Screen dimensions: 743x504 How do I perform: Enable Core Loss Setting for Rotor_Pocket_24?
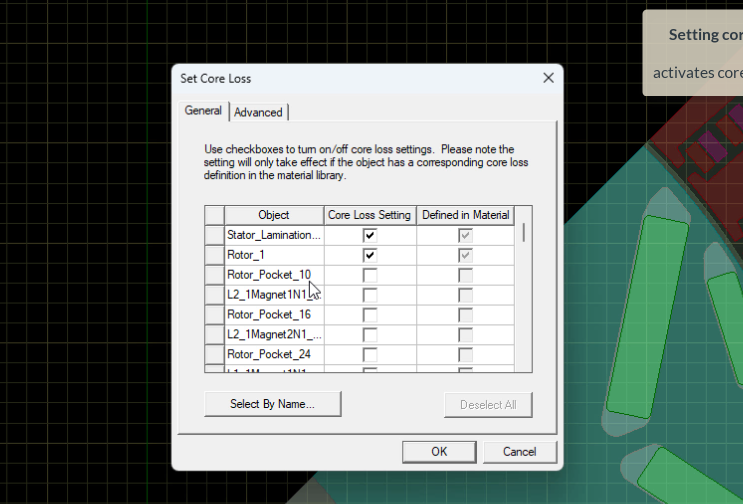[370, 354]
